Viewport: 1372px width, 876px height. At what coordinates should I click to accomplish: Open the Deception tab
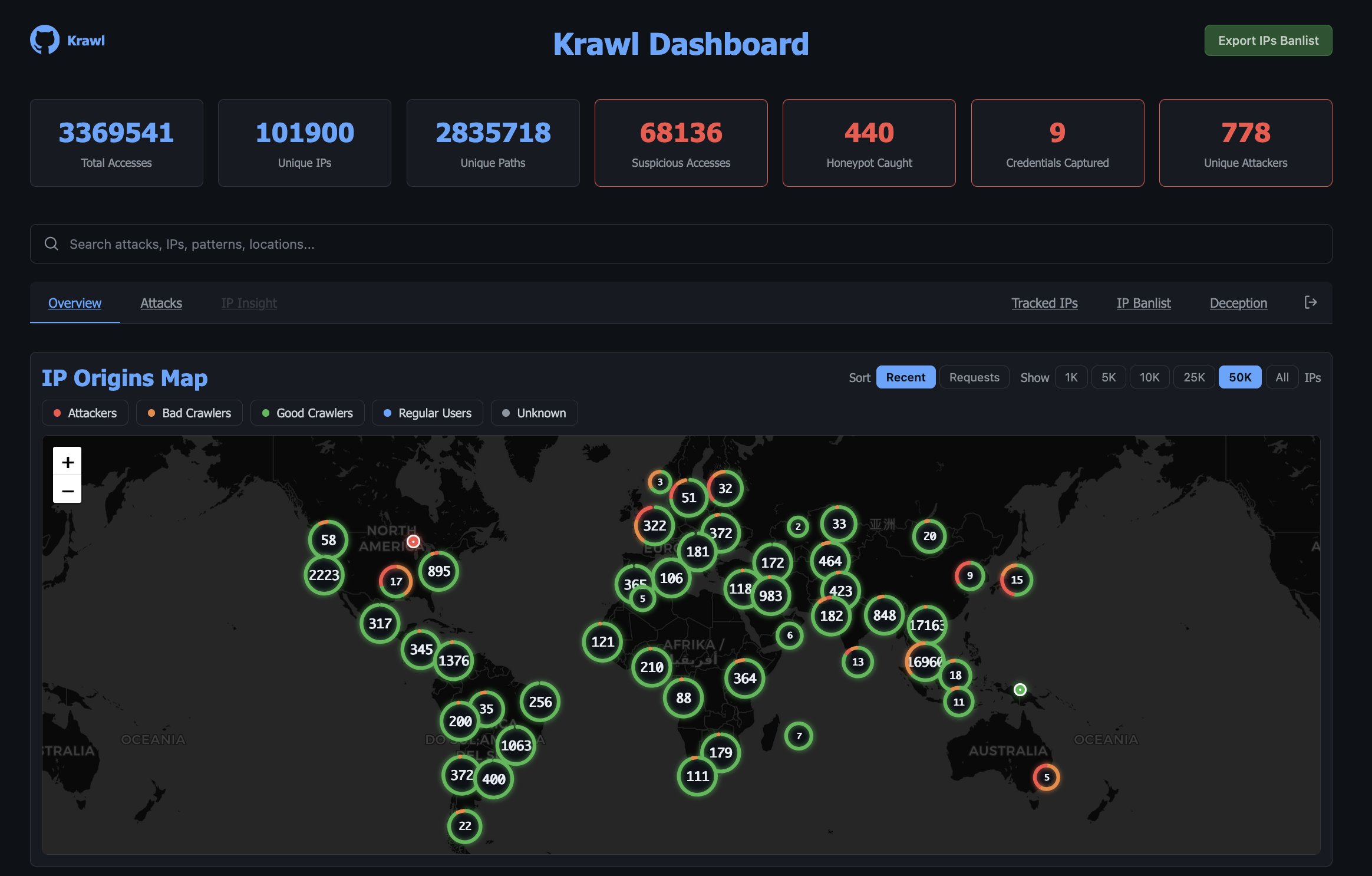pos(1238,303)
